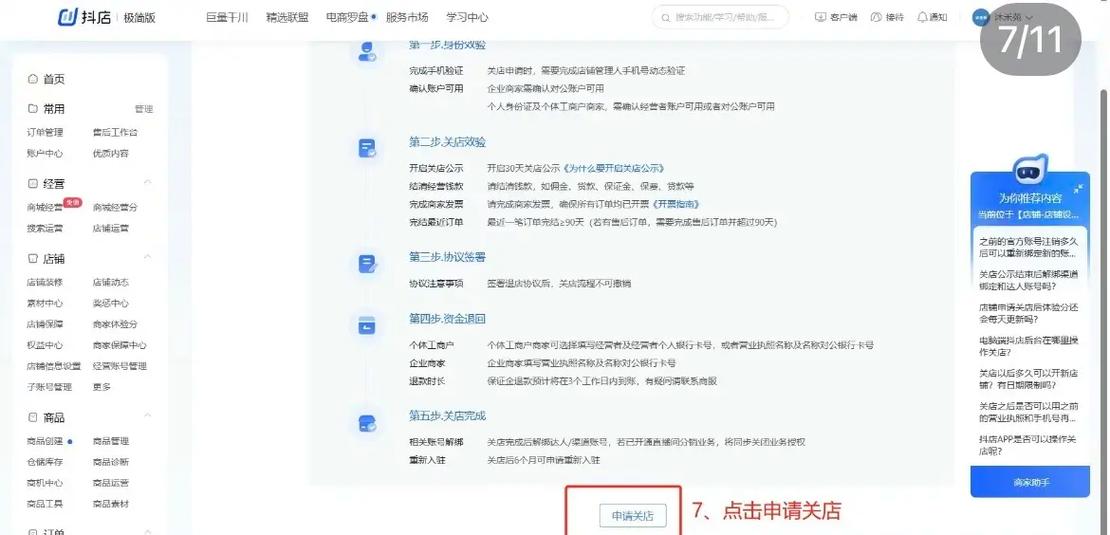
Task: Open 通知 bell notifications
Action: point(922,17)
